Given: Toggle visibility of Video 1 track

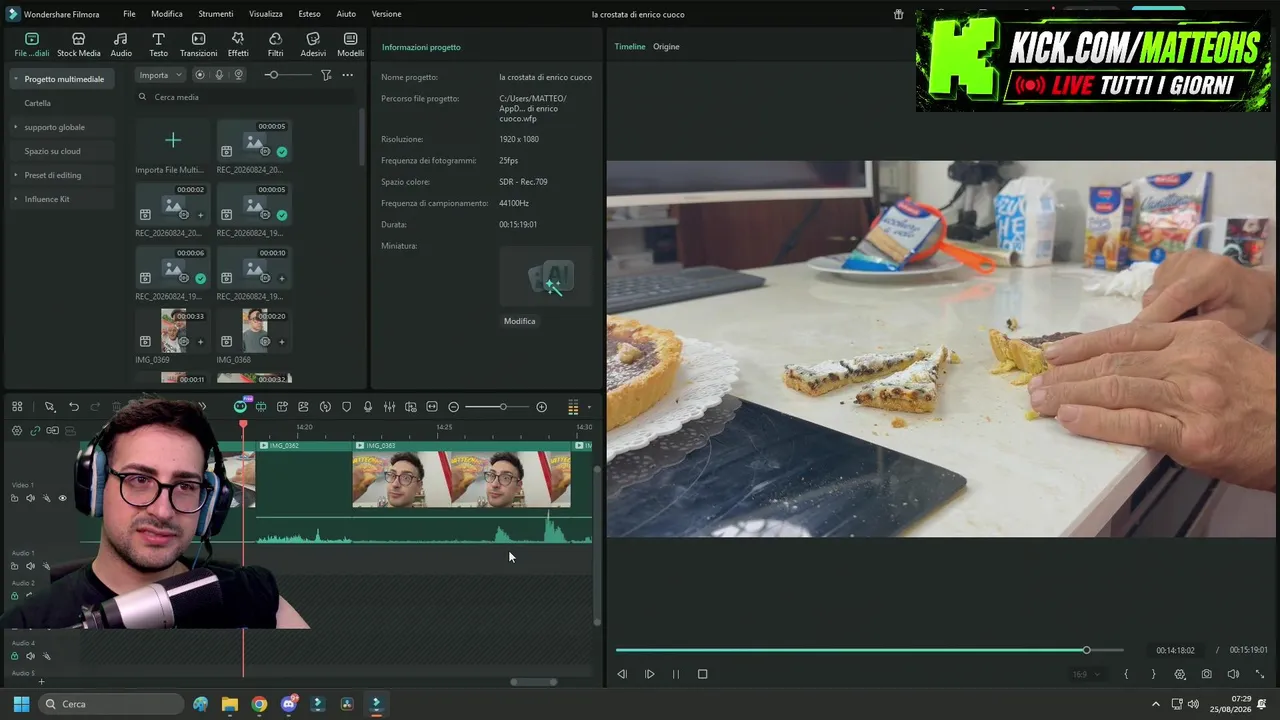Looking at the screenshot, I should click(62, 498).
